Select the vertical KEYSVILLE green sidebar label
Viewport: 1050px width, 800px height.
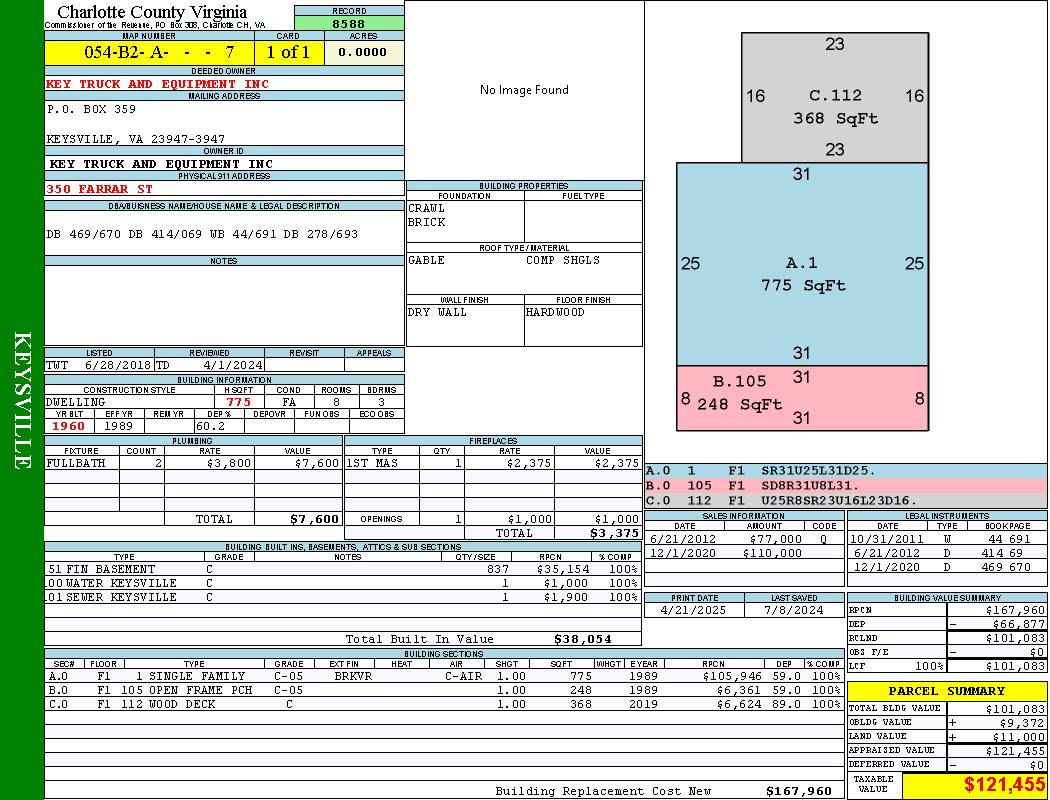coord(22,400)
